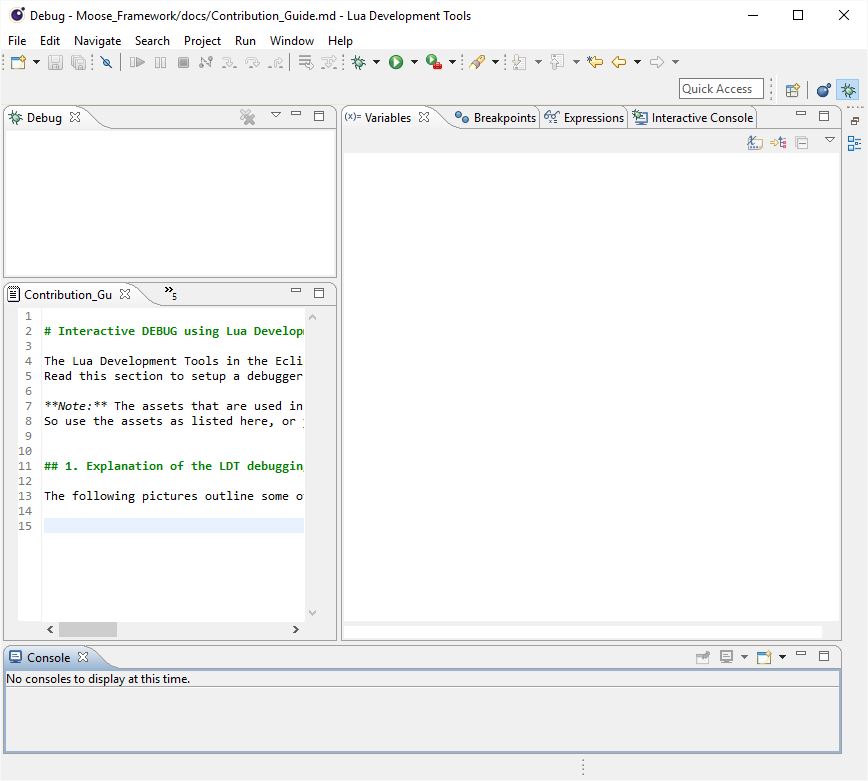This screenshot has width=868, height=781.
Task: Run the program with the green Run icon
Action: coord(395,62)
